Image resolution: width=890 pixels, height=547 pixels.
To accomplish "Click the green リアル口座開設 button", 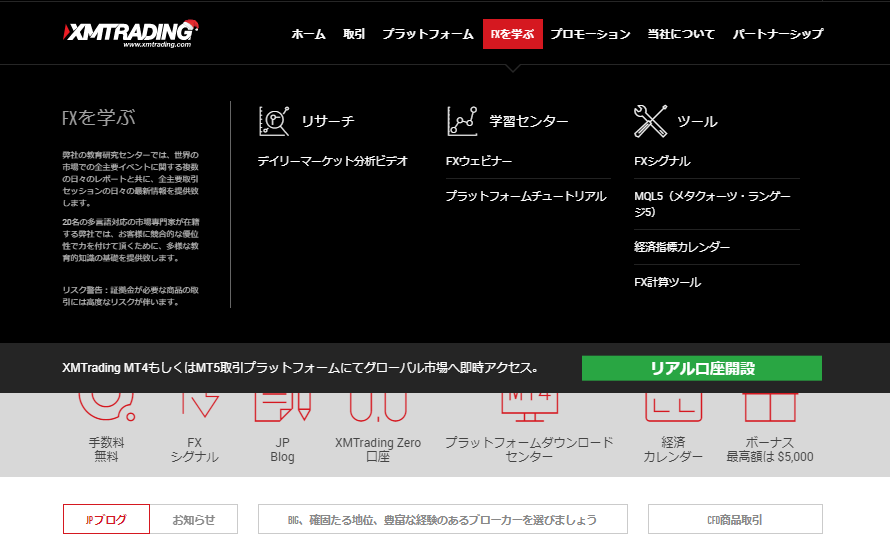I will point(702,368).
